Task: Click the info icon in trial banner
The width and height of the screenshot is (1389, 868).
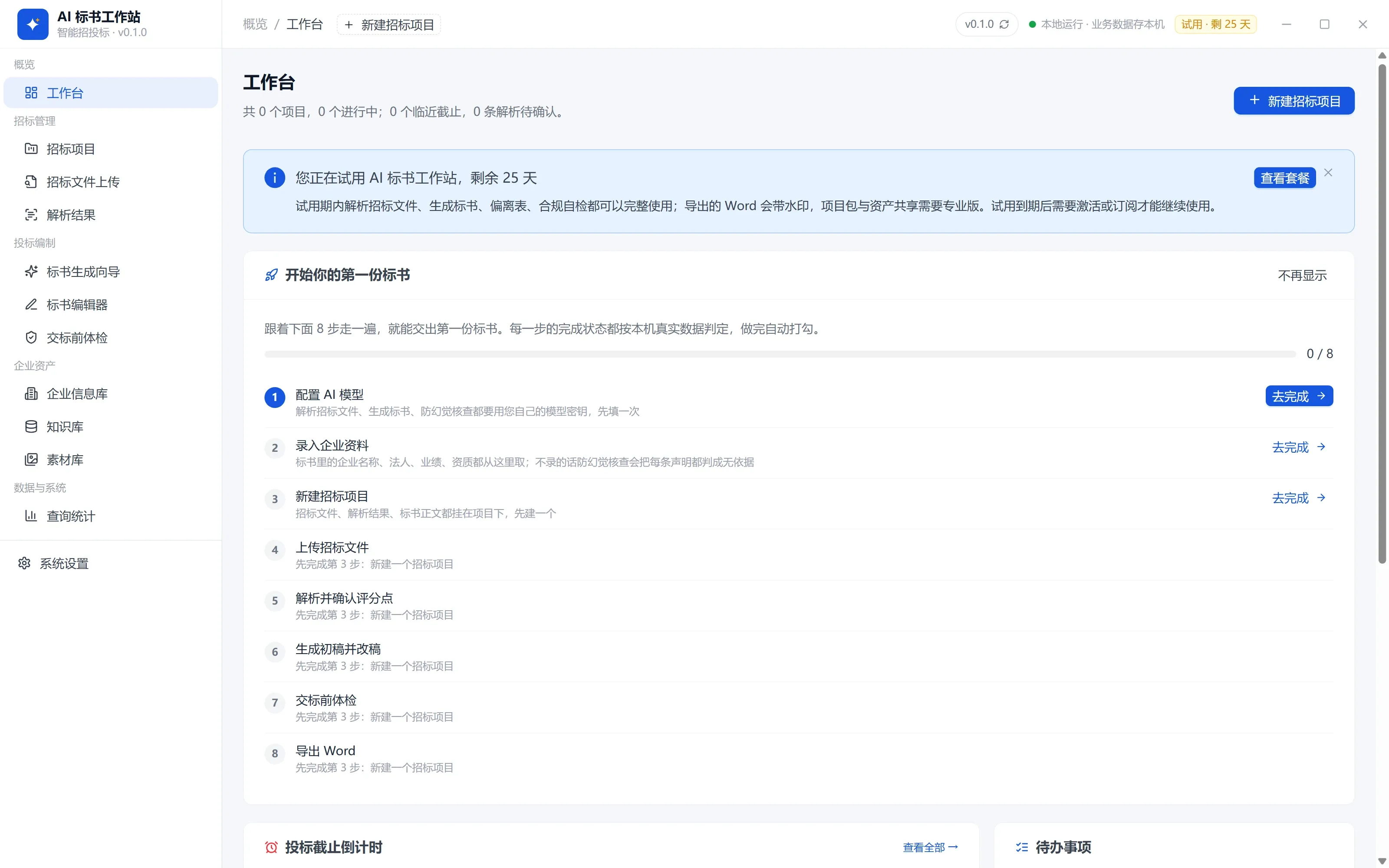Action: coord(274,178)
